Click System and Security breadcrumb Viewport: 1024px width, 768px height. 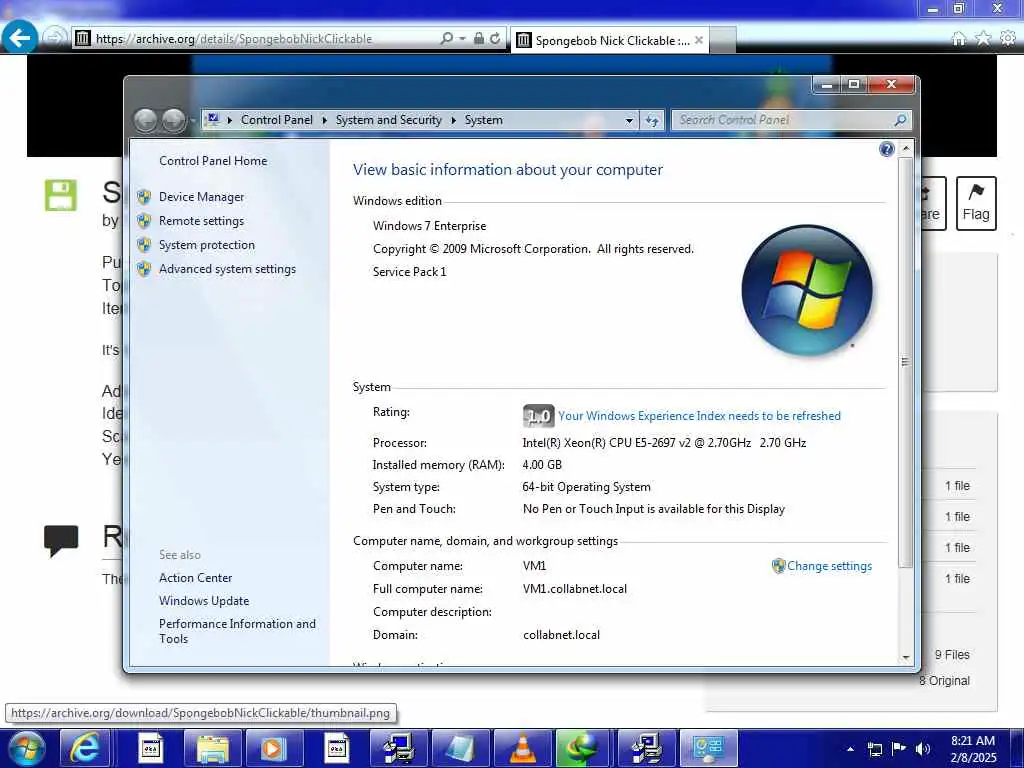(x=389, y=120)
